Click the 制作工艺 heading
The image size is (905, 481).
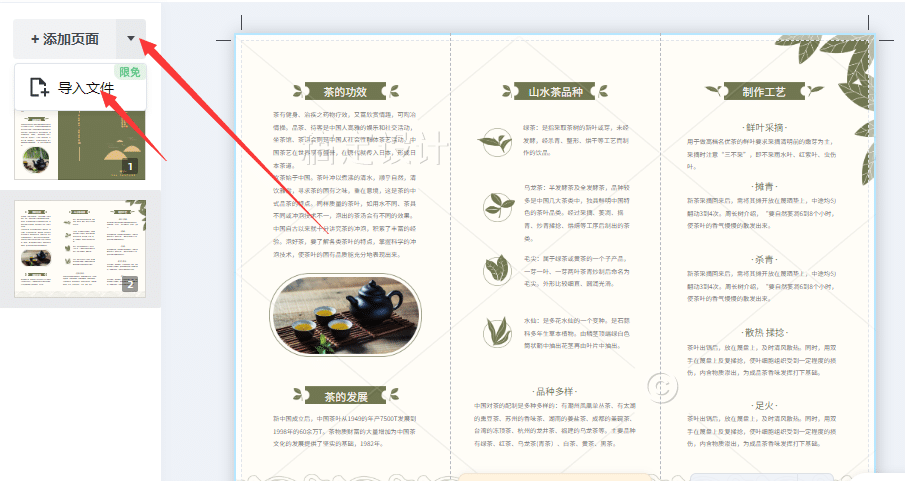point(764,91)
